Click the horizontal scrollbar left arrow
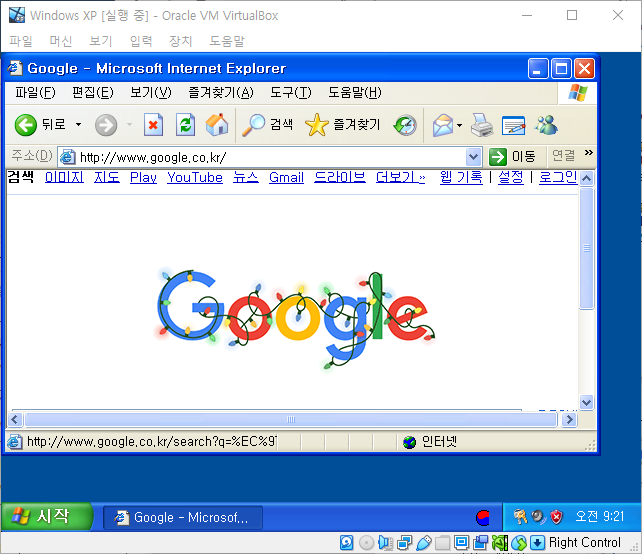642x554 pixels. click(x=15, y=419)
